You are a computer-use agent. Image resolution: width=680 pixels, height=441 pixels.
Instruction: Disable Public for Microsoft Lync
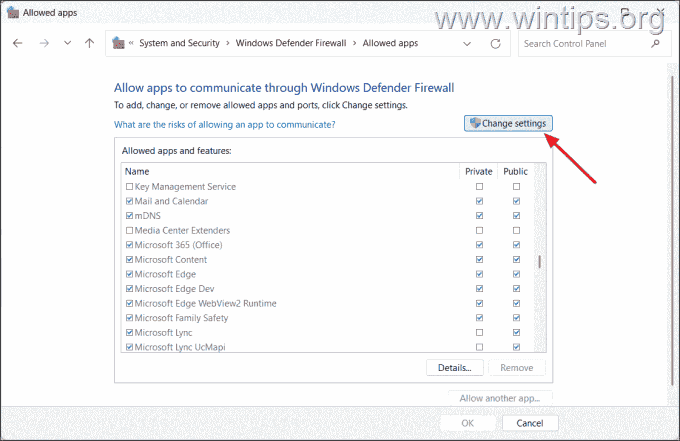[516, 333]
